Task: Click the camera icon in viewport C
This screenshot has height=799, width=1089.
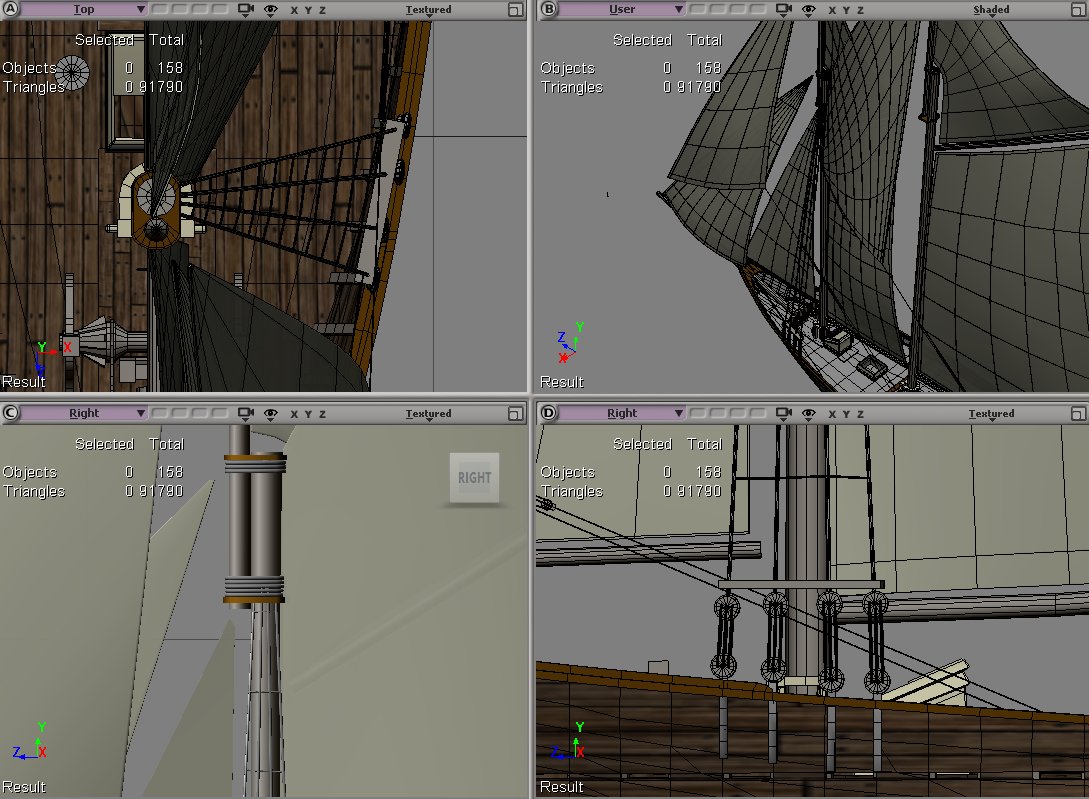Action: (x=246, y=414)
